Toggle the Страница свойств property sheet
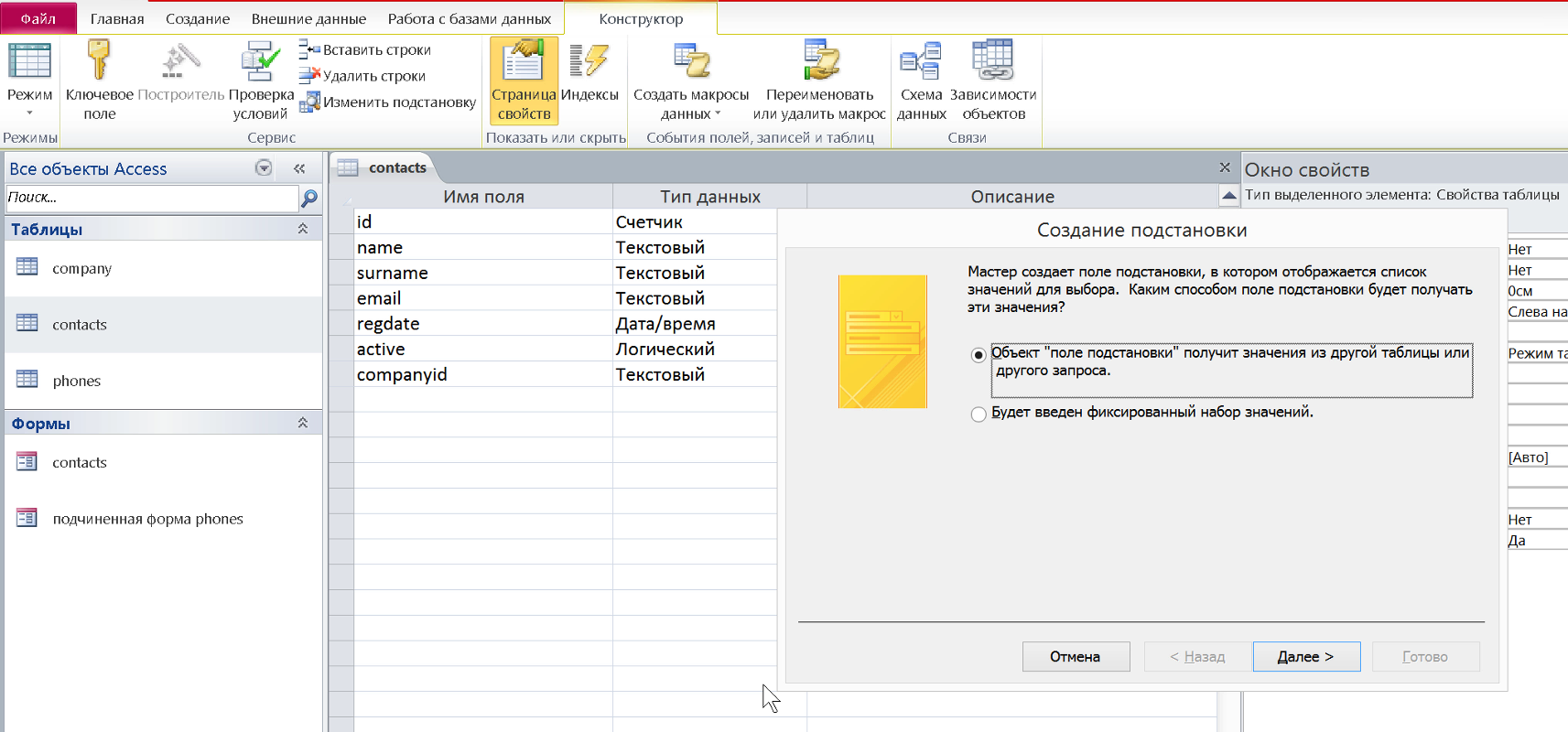Viewport: 1568px width, 732px height. 524,80
